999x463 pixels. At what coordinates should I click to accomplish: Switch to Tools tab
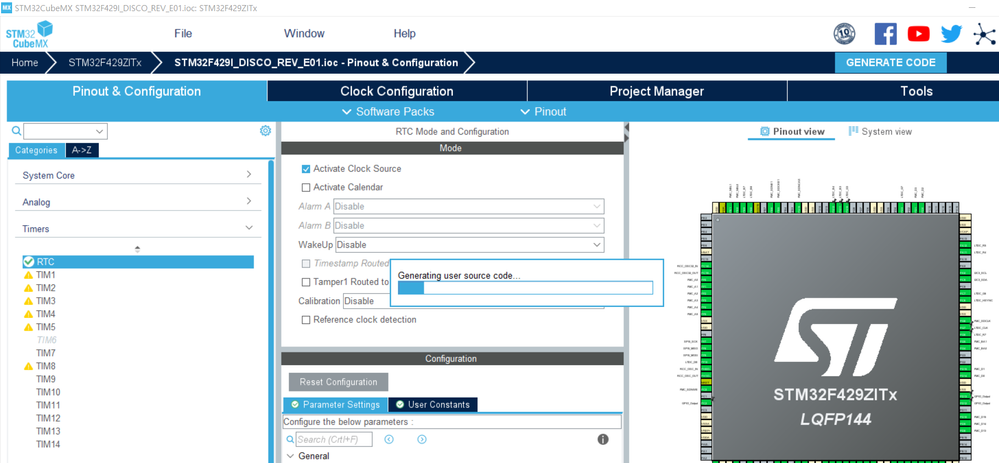[x=916, y=91]
